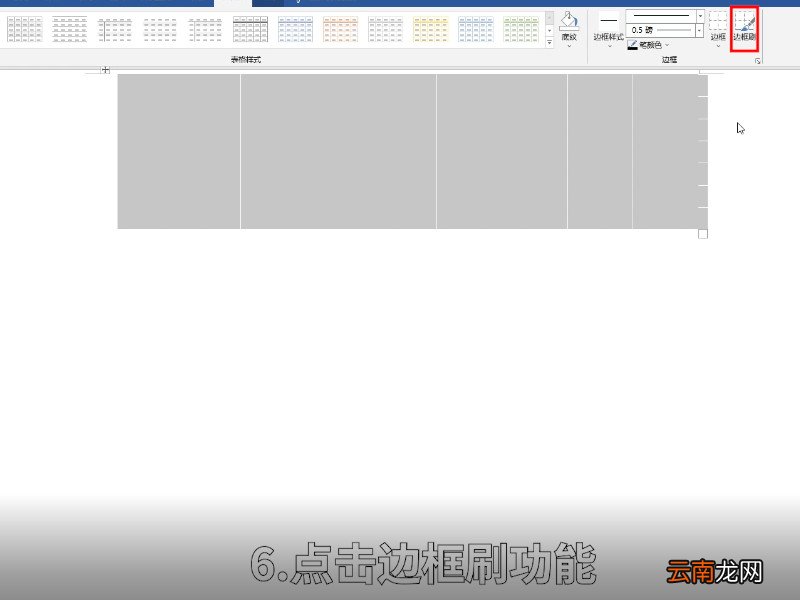Viewport: 800px width, 600px height.
Task: Click the 边框 borders grid icon
Action: 718,21
